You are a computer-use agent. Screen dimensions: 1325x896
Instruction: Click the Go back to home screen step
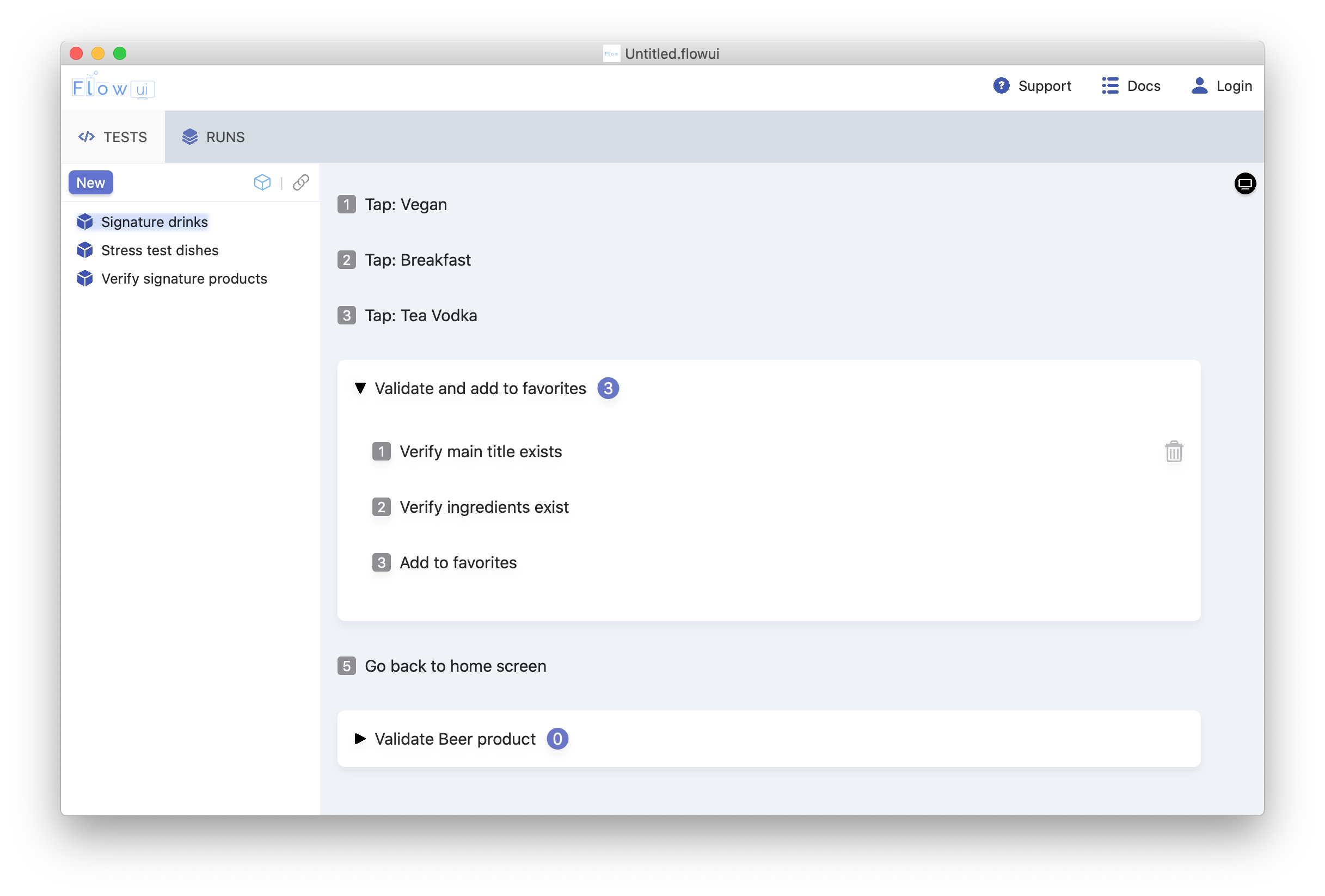click(x=455, y=666)
